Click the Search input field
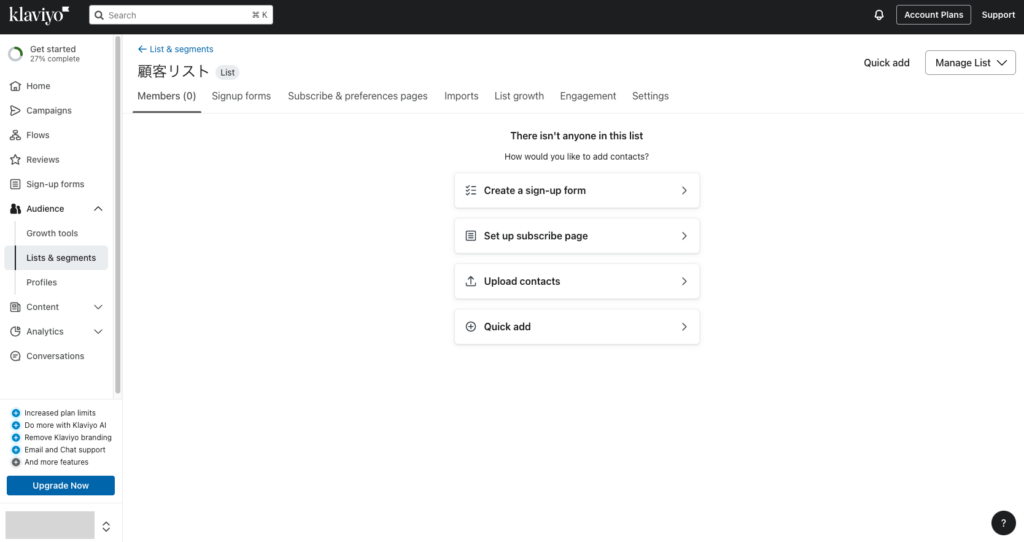The width and height of the screenshot is (1024, 542). pos(181,15)
